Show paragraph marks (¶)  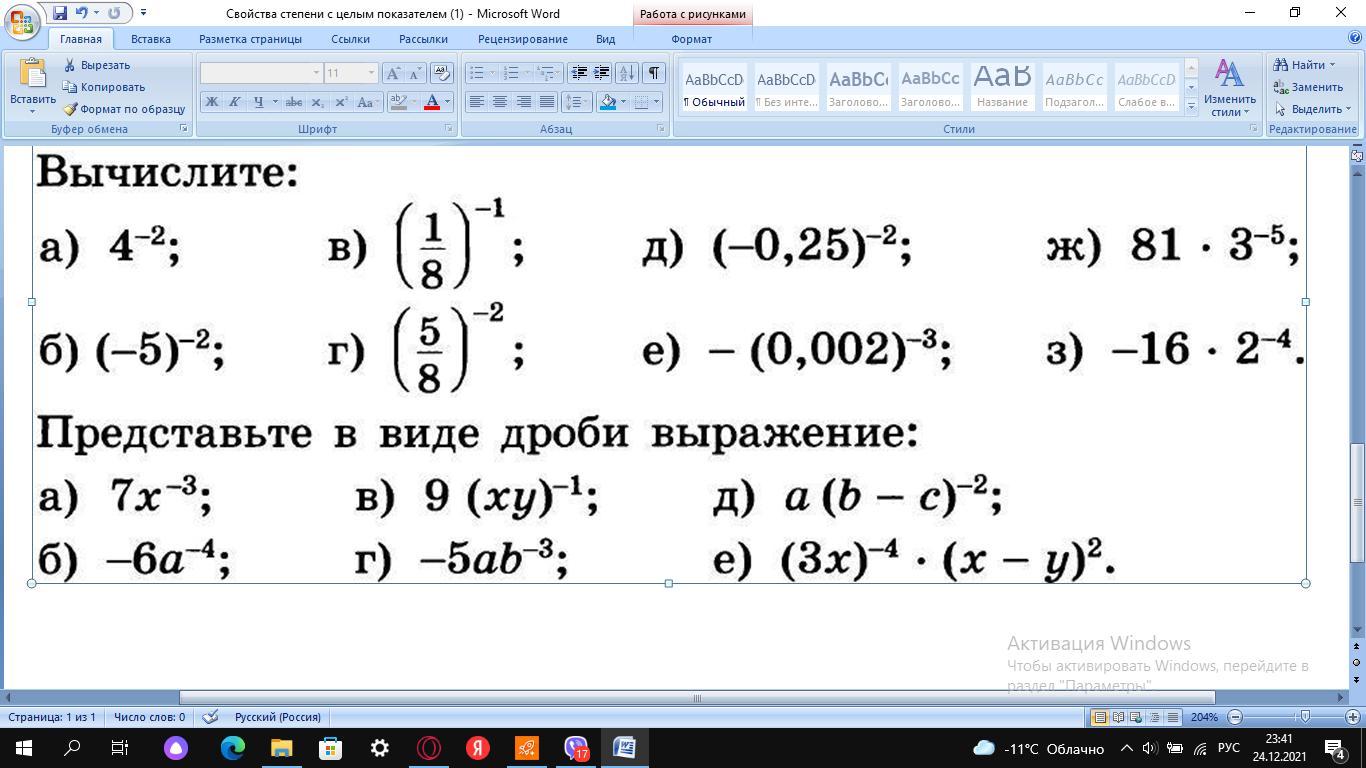653,73
